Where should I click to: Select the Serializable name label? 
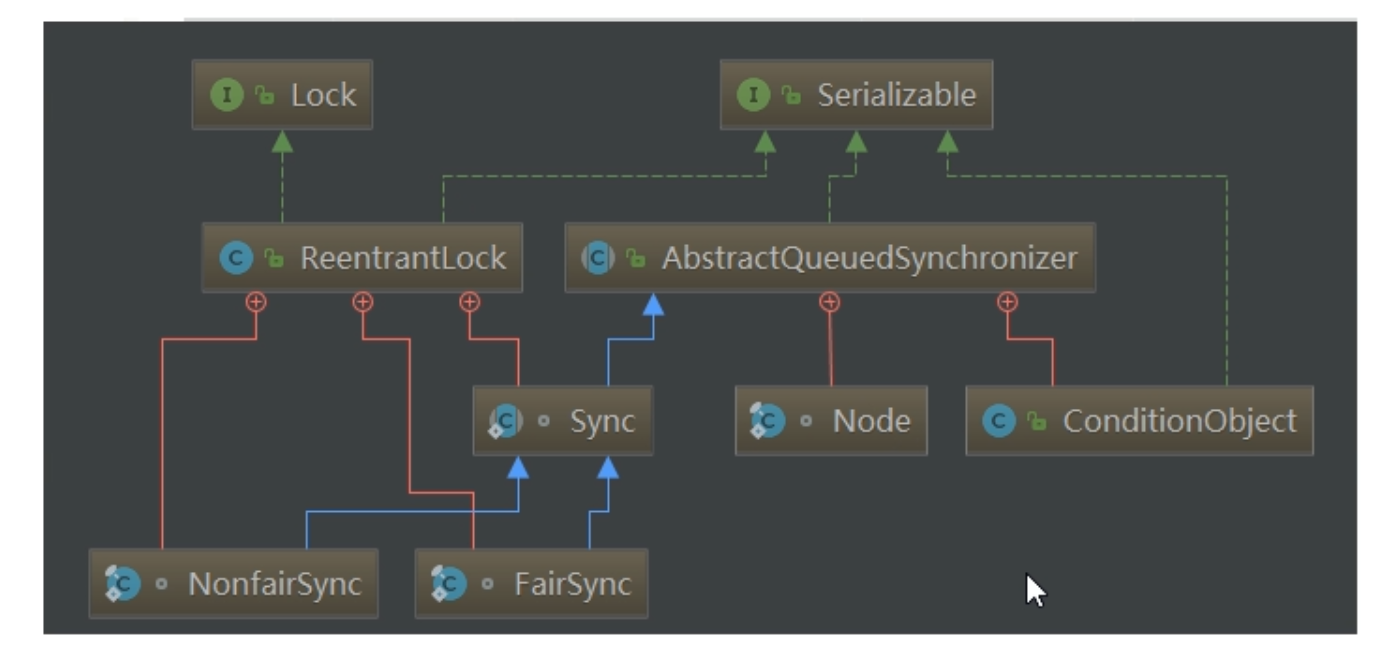click(896, 95)
